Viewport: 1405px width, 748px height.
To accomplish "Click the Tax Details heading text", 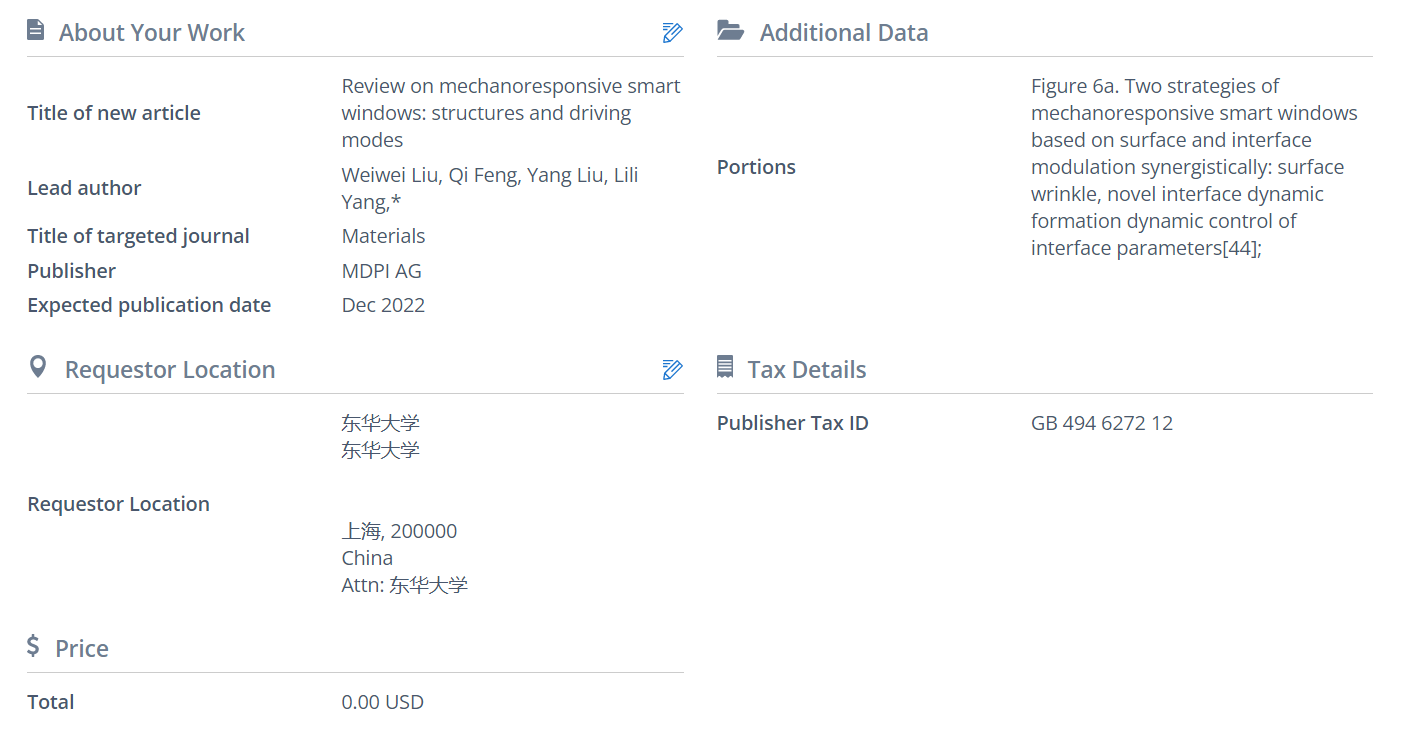I will coord(806,370).
